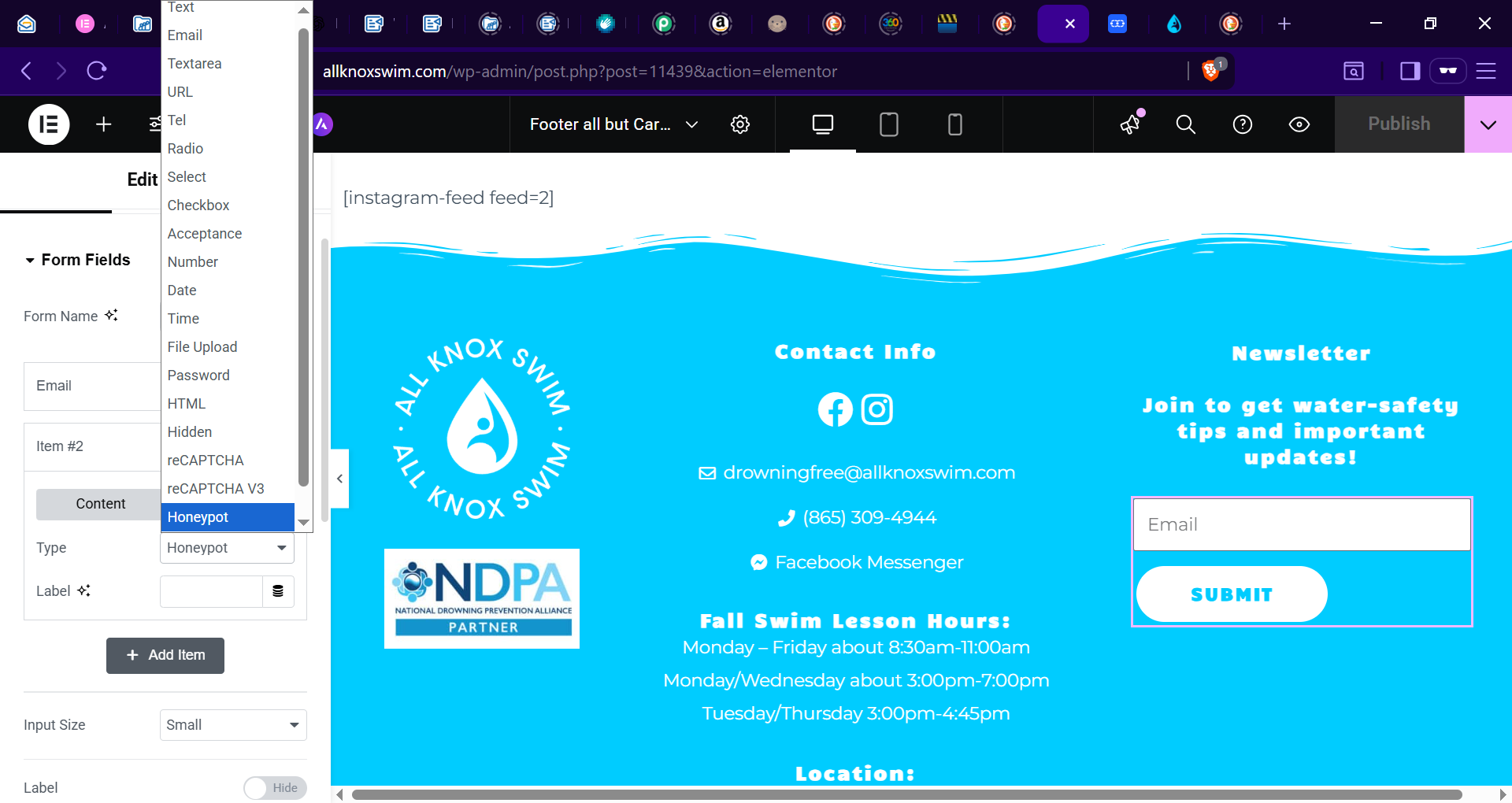Toggle the Label Hide switch
The width and height of the screenshot is (1512, 803).
pos(275,788)
